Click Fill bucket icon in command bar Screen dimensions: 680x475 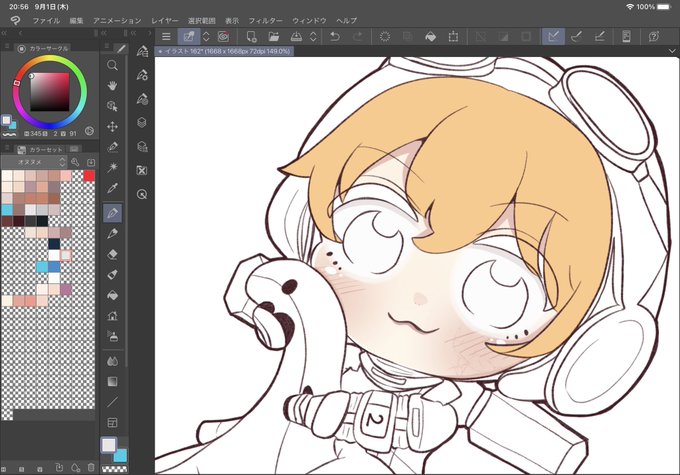(x=430, y=36)
